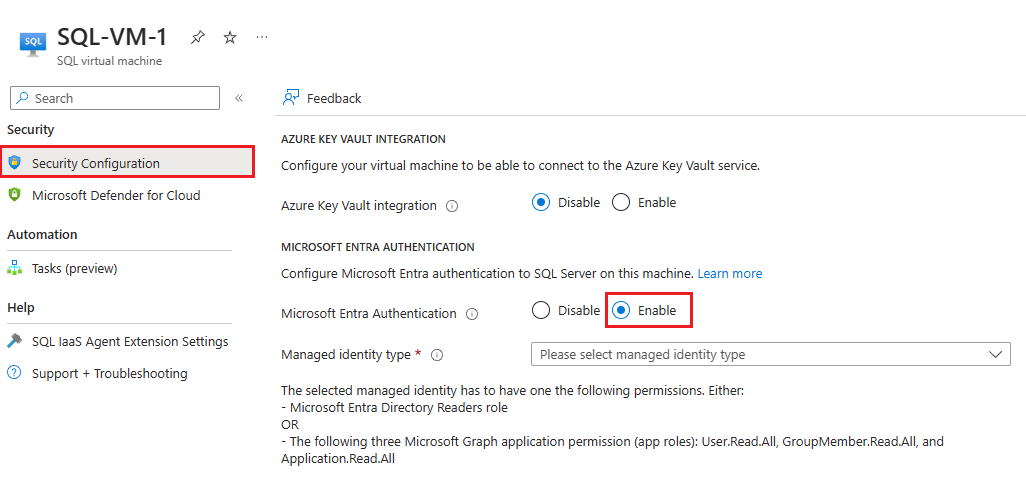Click the Feedback icon

[291, 98]
